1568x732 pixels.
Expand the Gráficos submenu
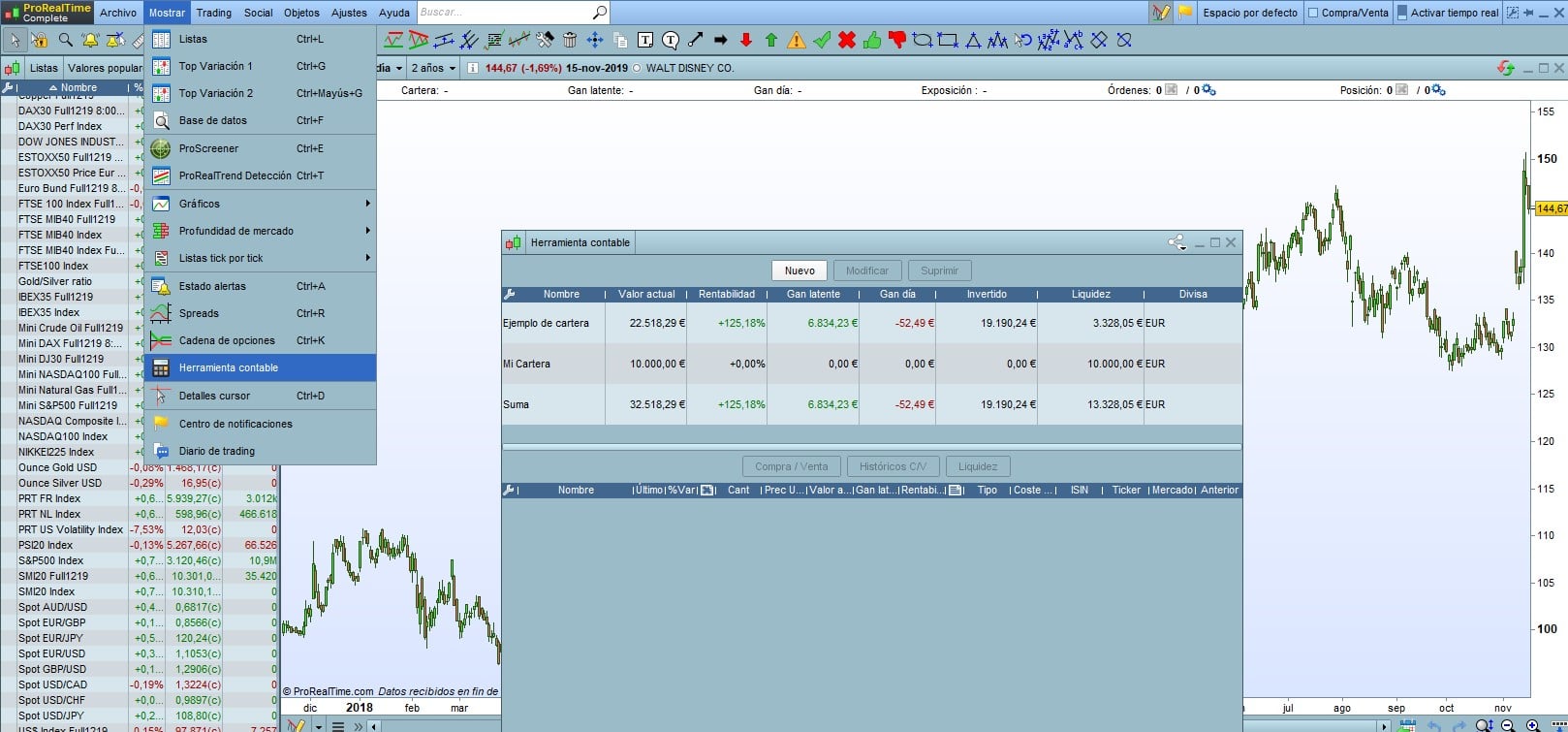click(x=260, y=204)
